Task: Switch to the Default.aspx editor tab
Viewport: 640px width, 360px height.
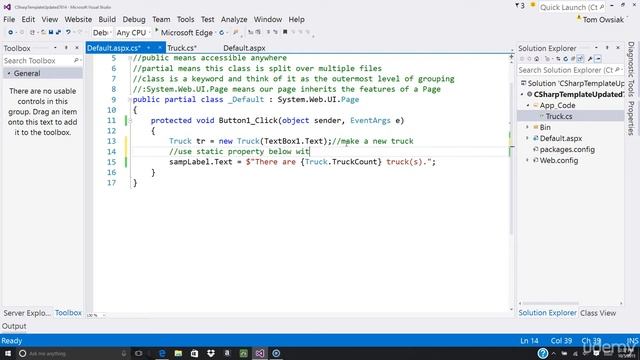Action: [x=244, y=48]
